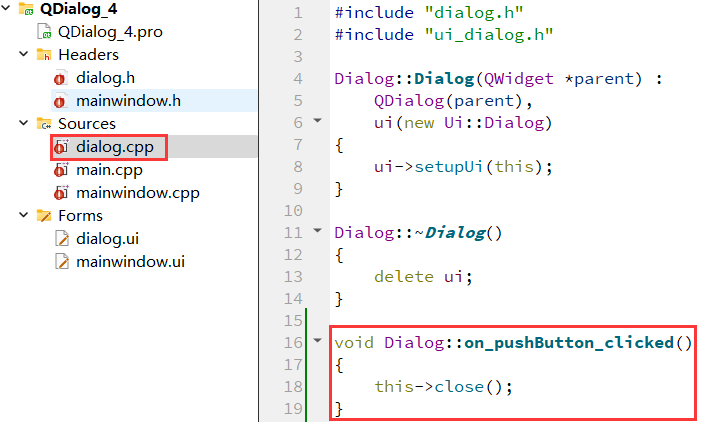Image resolution: width=705 pixels, height=422 pixels.
Task: Click the dialog.cpp source file icon
Action: (x=61, y=147)
